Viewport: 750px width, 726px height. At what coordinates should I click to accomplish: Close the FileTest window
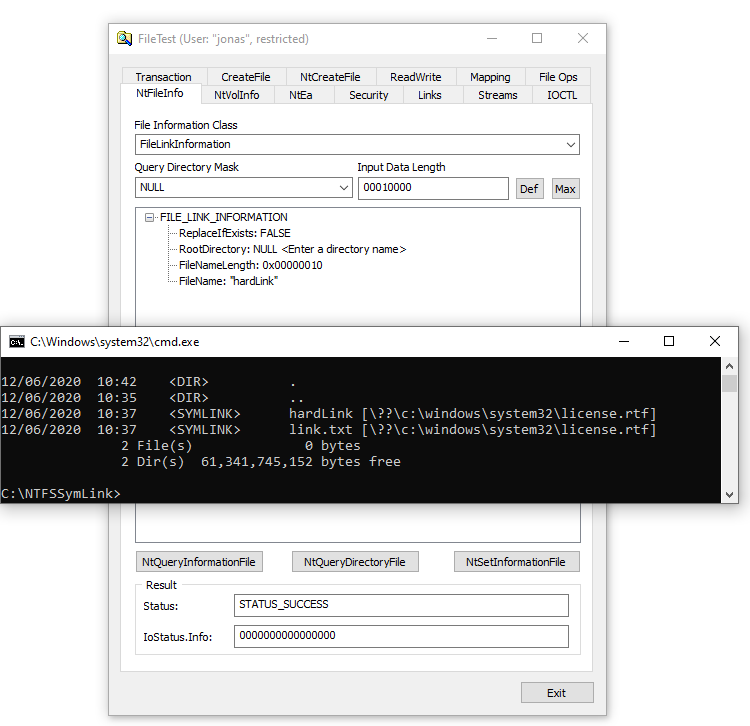583,38
